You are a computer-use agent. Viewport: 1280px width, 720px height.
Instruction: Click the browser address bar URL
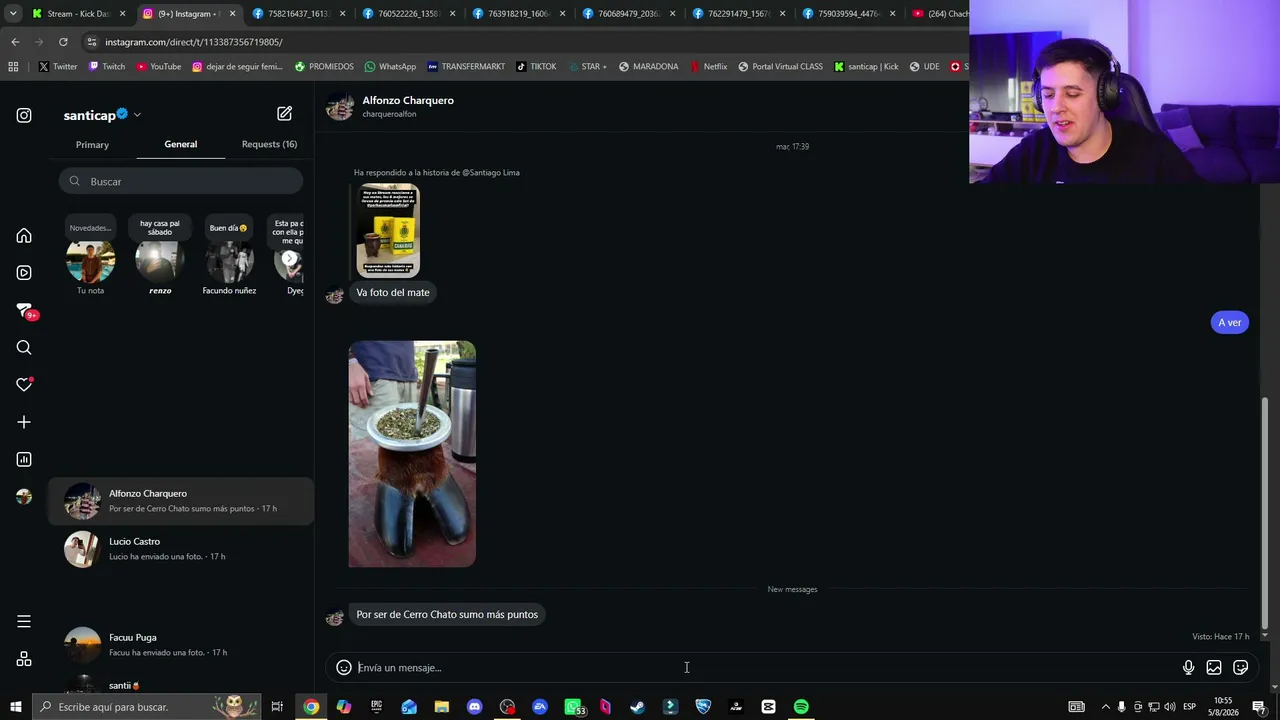(194, 42)
